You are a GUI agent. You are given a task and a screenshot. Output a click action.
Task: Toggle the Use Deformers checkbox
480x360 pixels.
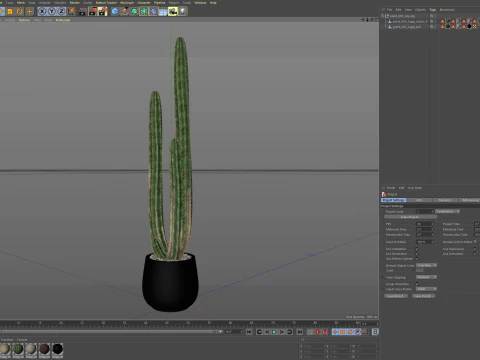[x=475, y=254]
